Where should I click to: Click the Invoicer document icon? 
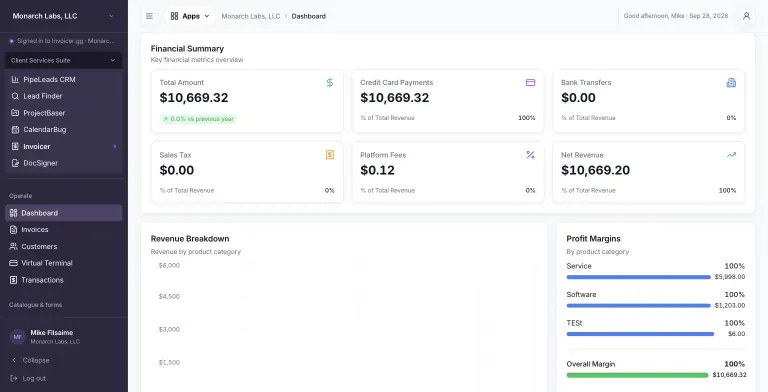15,147
